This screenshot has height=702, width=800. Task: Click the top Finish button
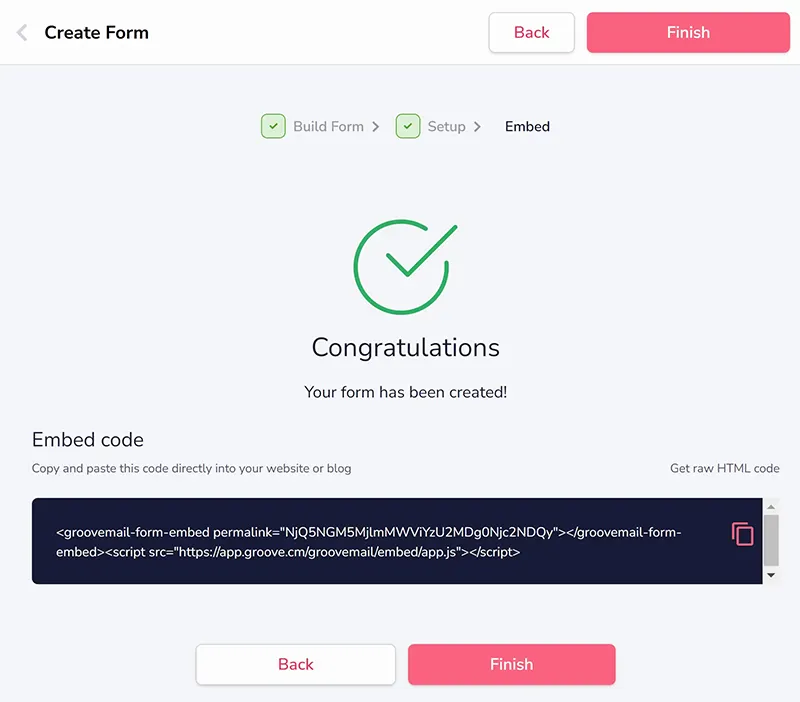pos(688,33)
